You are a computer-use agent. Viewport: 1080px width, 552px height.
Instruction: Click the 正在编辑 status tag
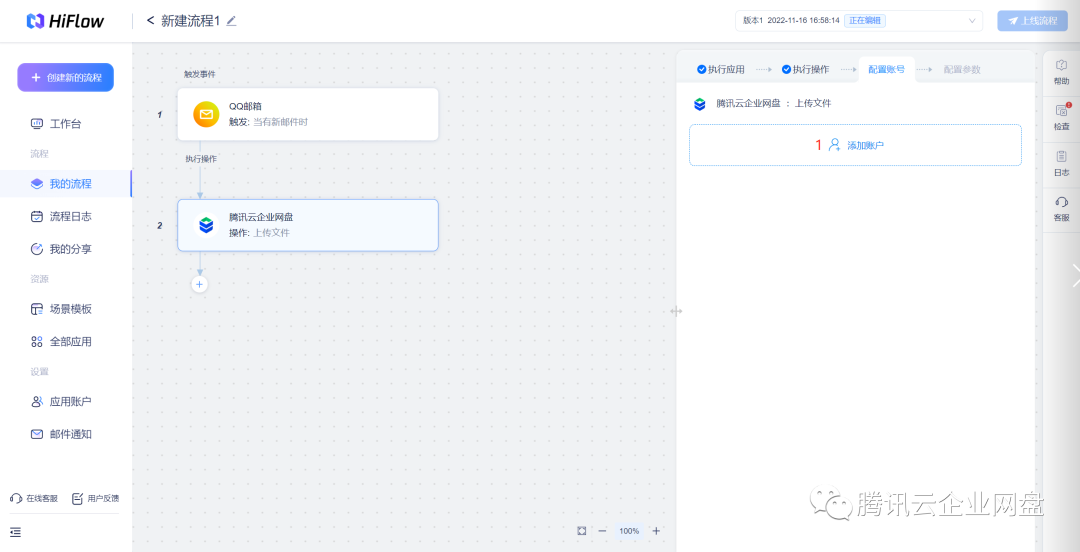coord(864,21)
